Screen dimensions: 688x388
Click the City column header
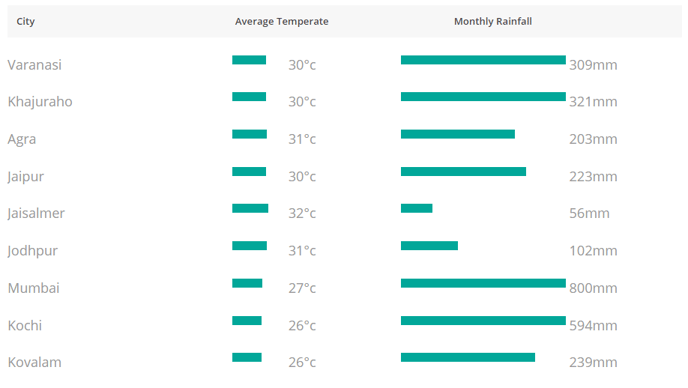[x=25, y=22]
